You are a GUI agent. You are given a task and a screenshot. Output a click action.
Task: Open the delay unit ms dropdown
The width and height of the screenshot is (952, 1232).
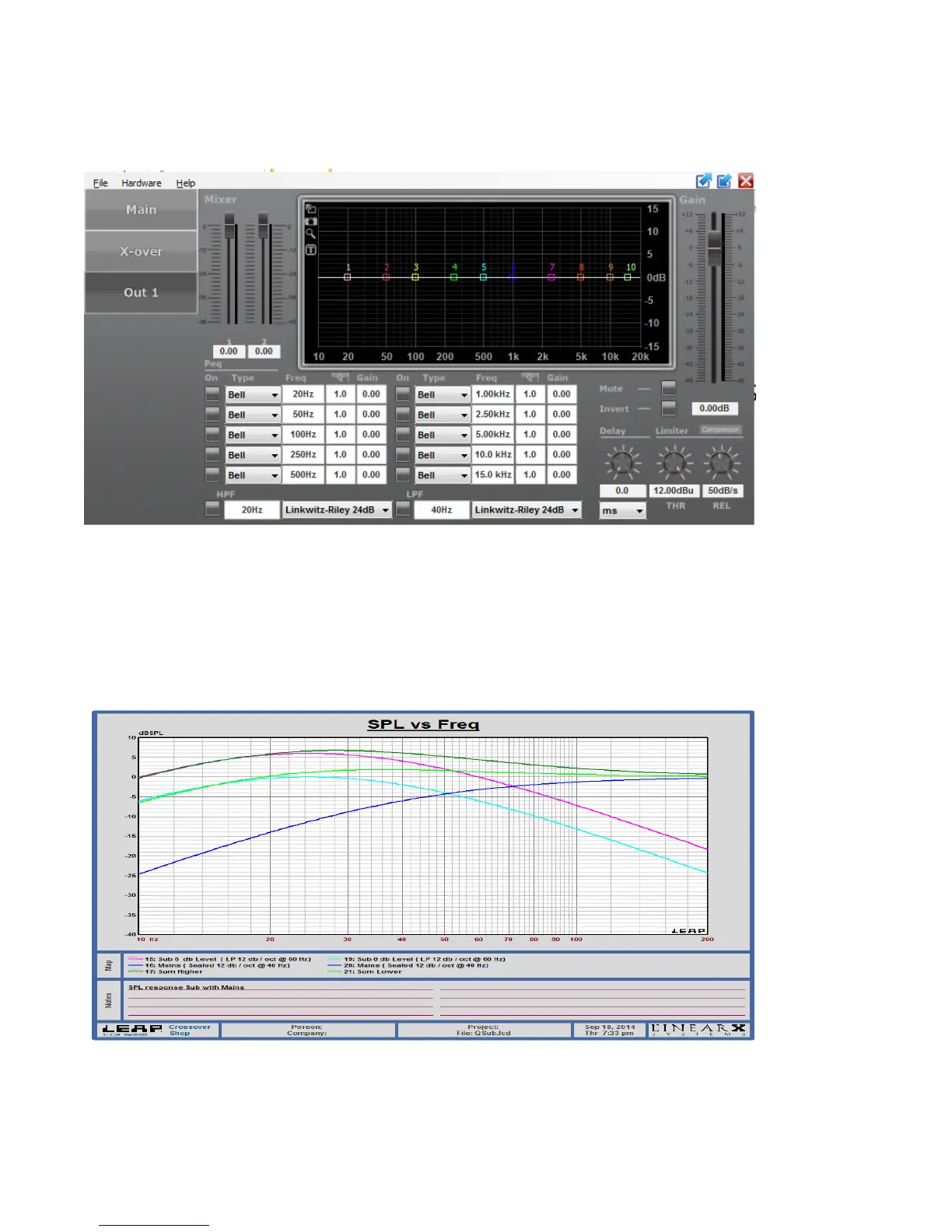[x=622, y=511]
